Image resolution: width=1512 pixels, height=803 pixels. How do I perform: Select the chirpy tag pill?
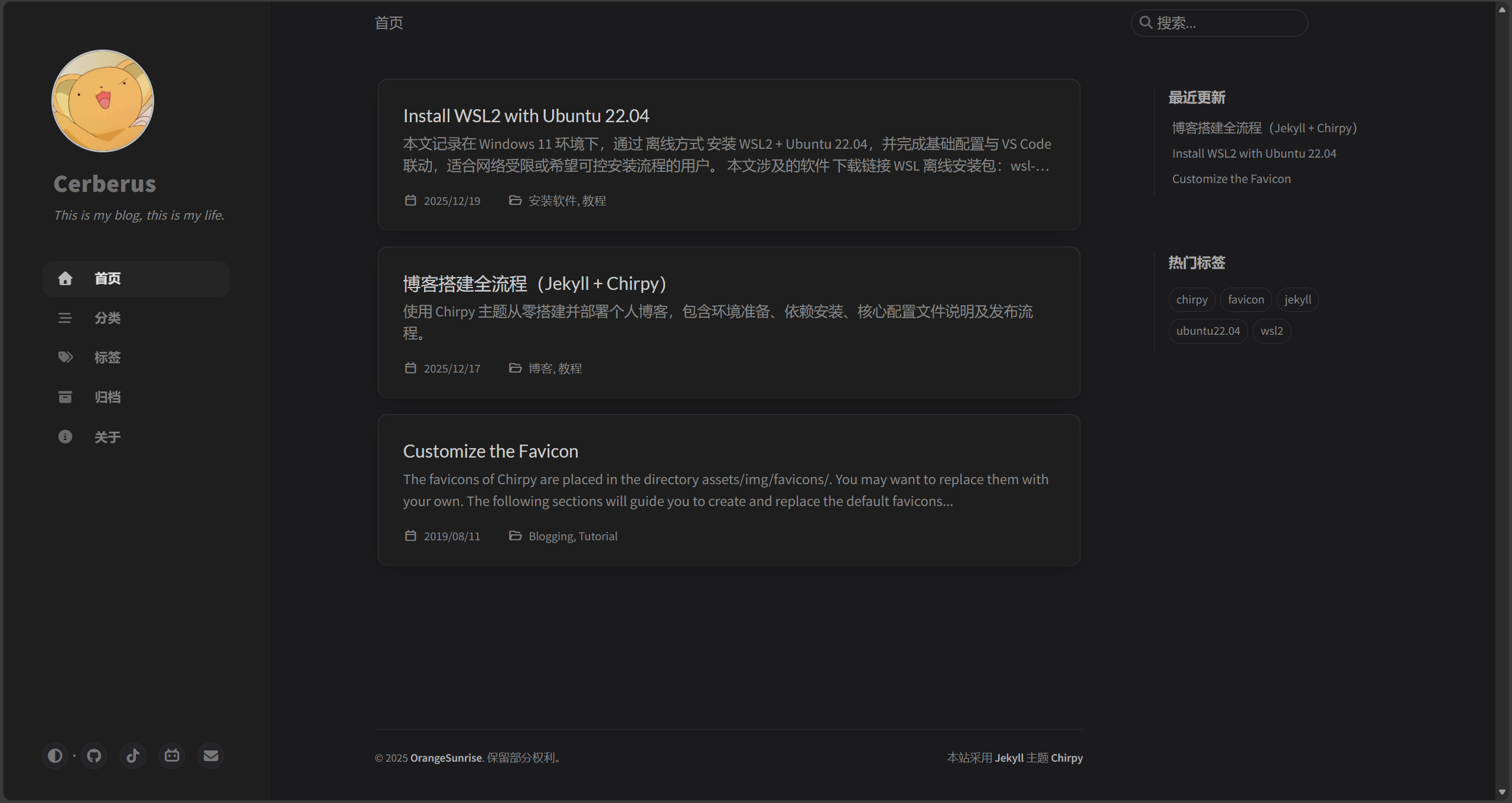[x=1192, y=299]
